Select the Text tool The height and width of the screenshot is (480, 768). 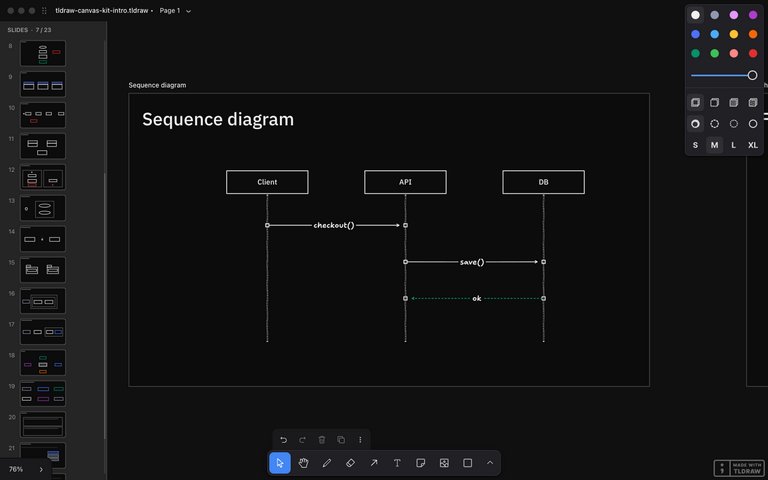397,463
